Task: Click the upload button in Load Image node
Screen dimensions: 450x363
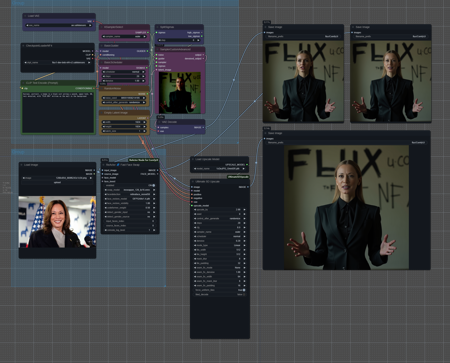Action: (57, 182)
